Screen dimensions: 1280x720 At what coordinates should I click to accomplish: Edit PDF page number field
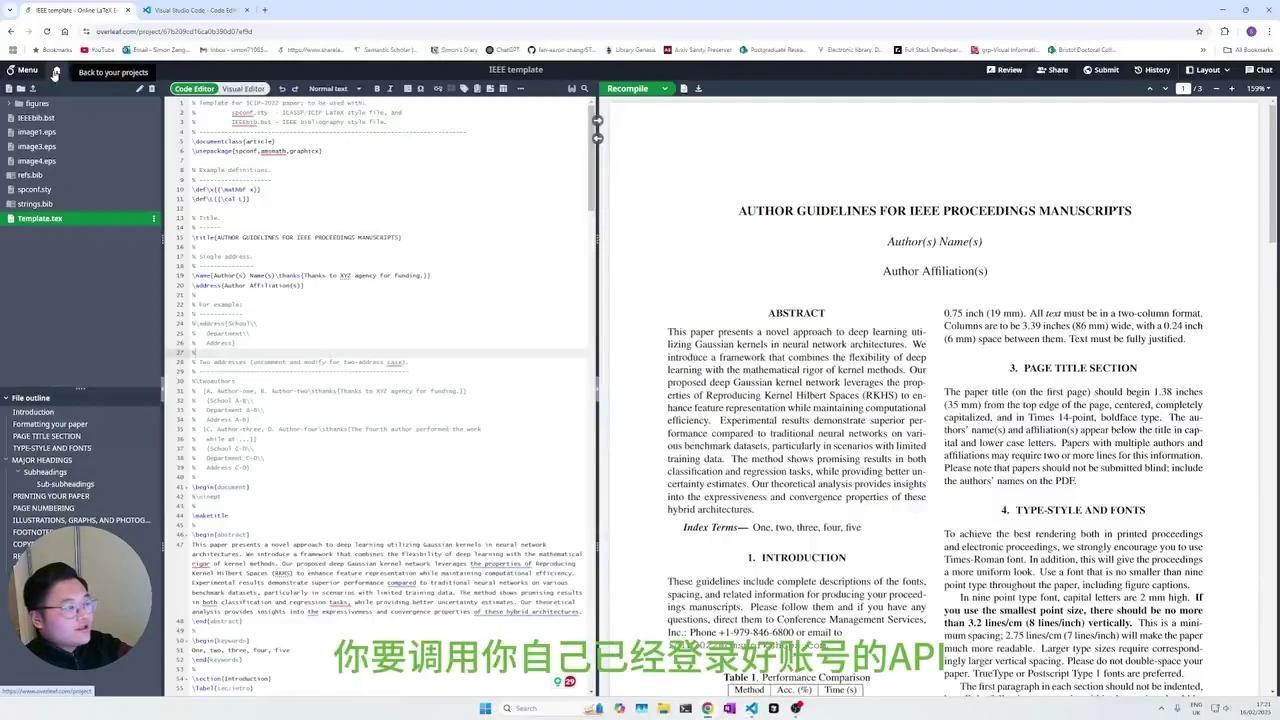click(x=1183, y=89)
